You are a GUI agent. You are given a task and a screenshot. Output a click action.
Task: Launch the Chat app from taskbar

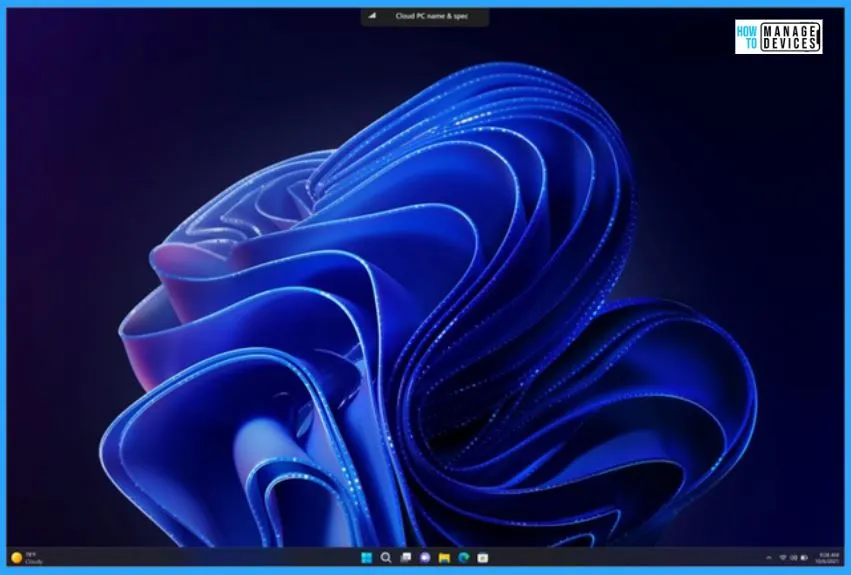coord(425,558)
